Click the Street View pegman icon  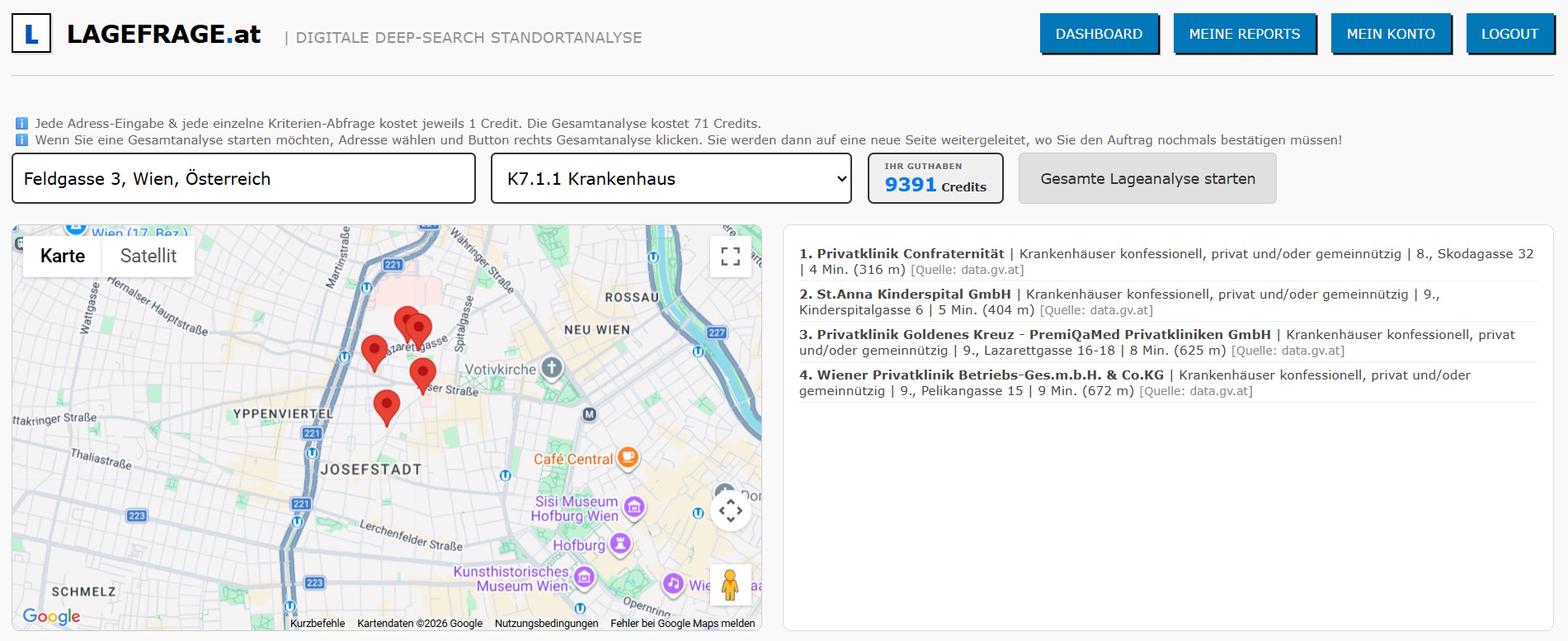point(730,585)
